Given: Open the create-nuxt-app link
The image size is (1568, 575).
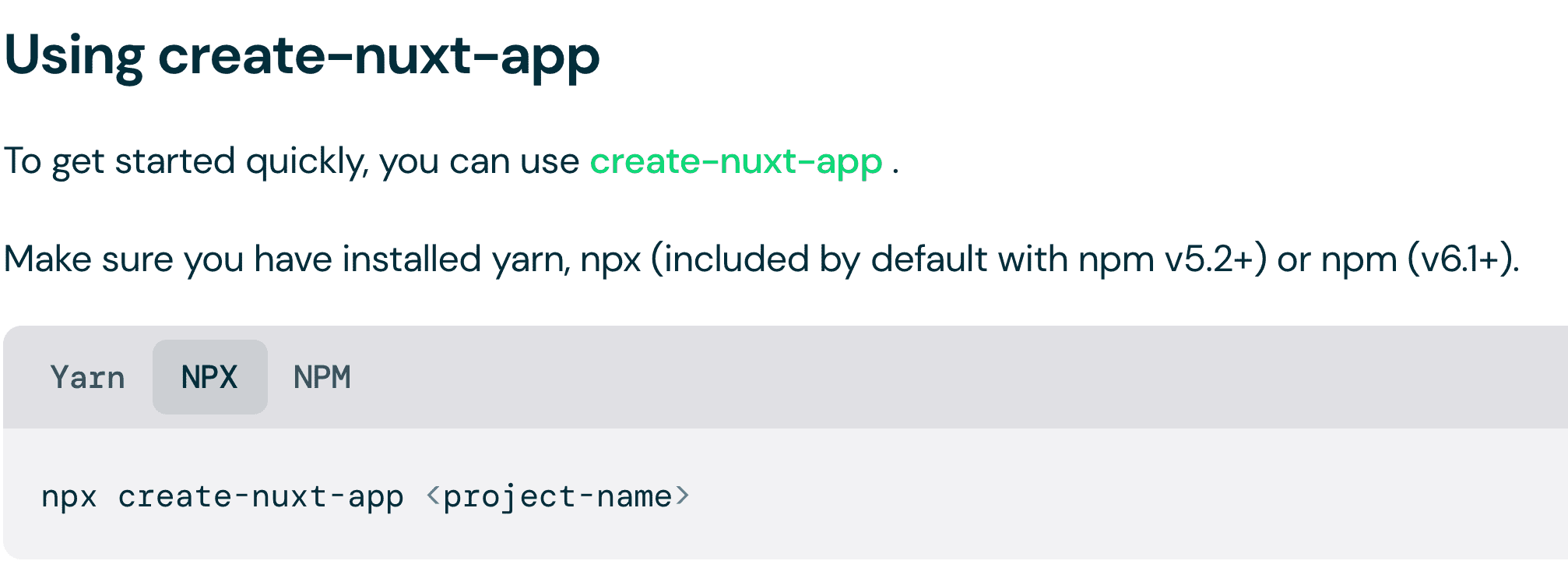Looking at the screenshot, I should [x=736, y=161].
